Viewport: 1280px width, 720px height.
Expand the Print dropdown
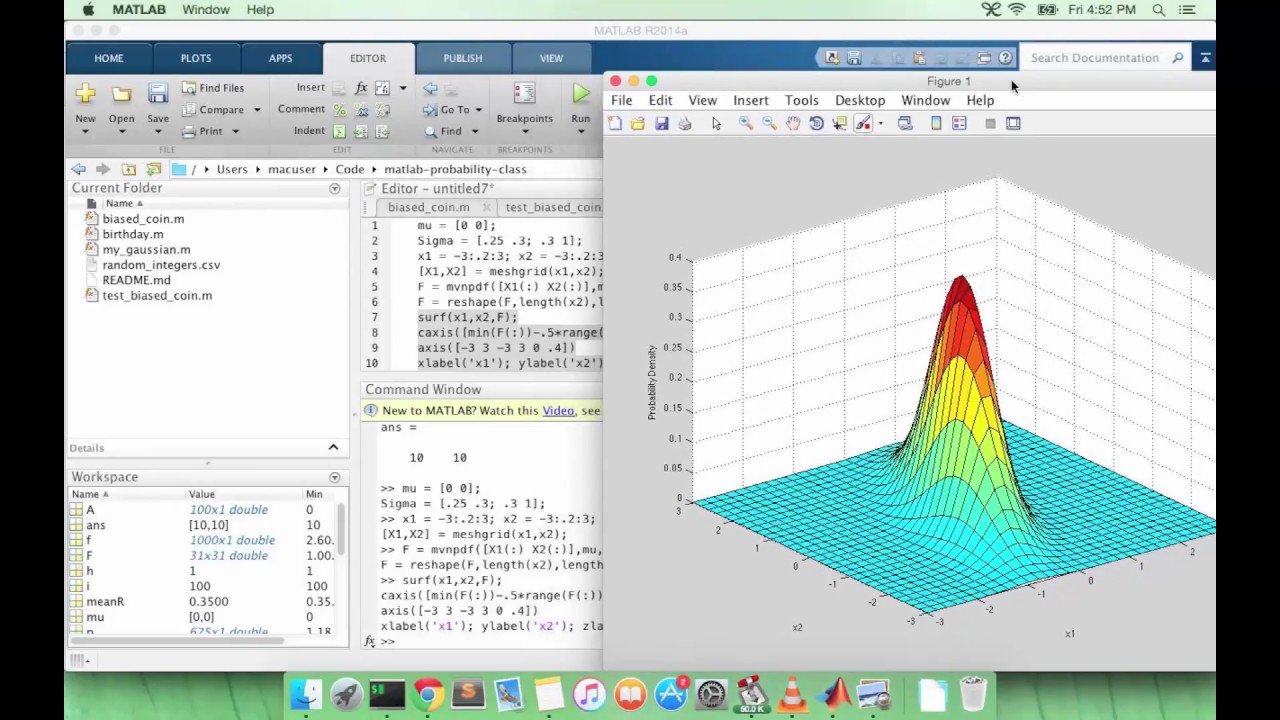(236, 131)
